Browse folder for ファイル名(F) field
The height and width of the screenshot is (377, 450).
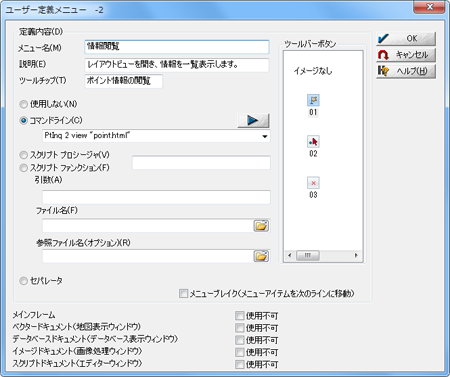(x=261, y=226)
